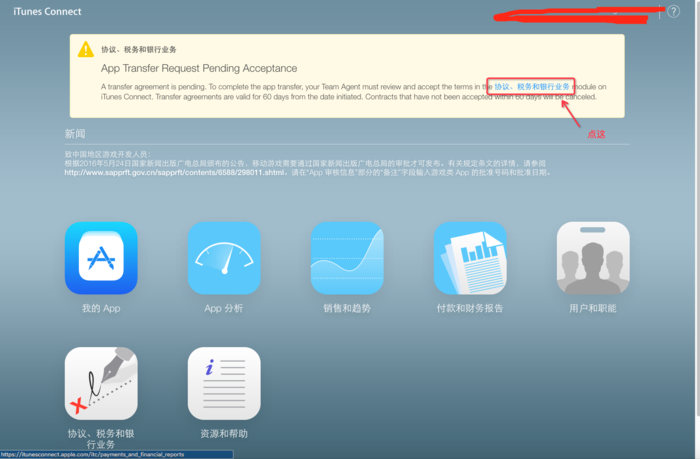Image resolution: width=700 pixels, height=459 pixels.
Task: Open the 我的 App icon
Action: point(101,258)
